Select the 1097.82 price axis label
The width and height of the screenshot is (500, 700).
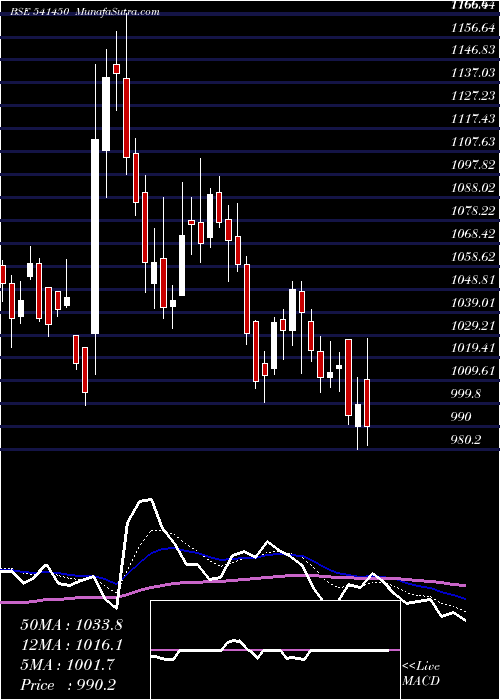[473, 165]
